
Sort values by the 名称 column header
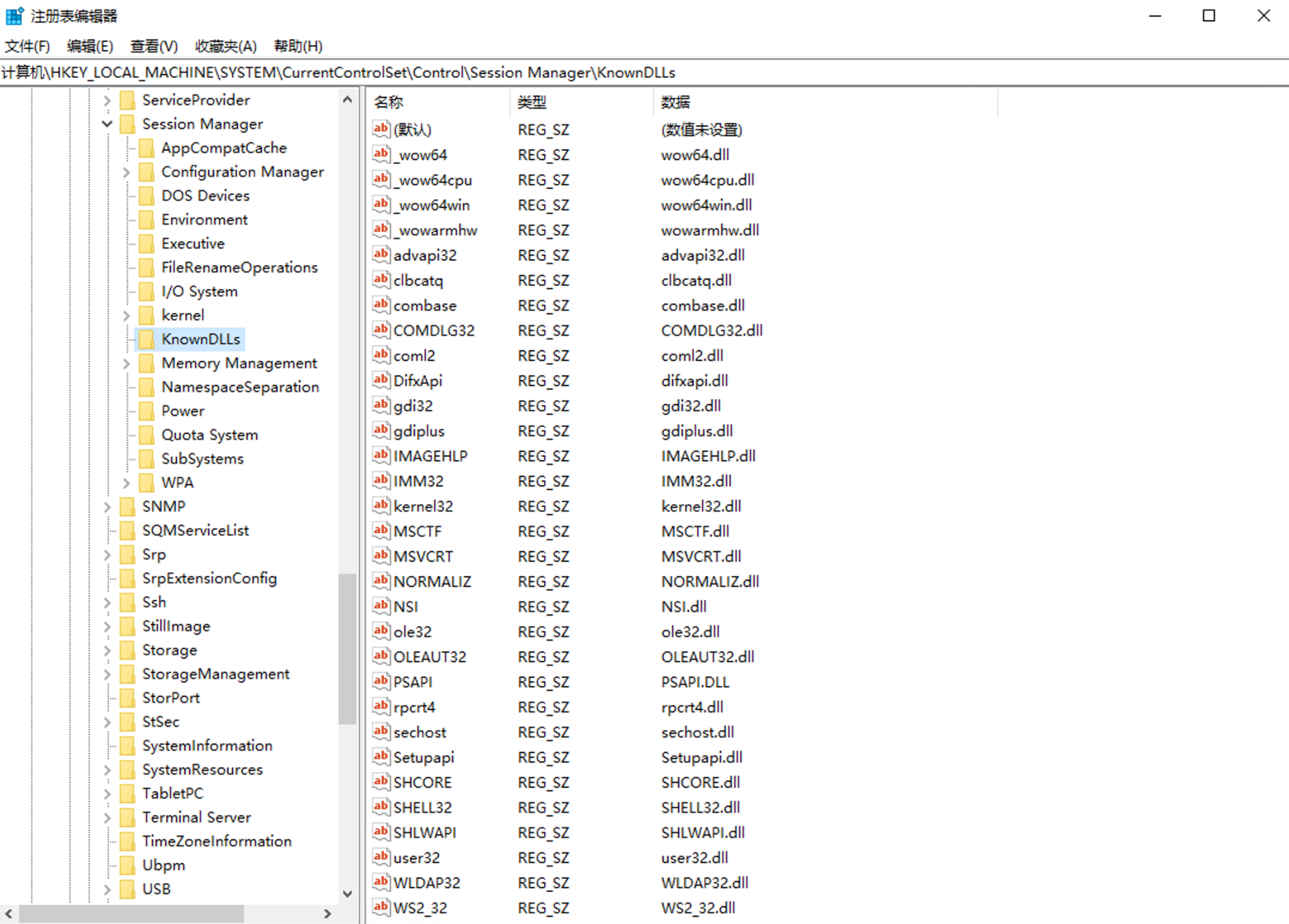click(x=438, y=103)
